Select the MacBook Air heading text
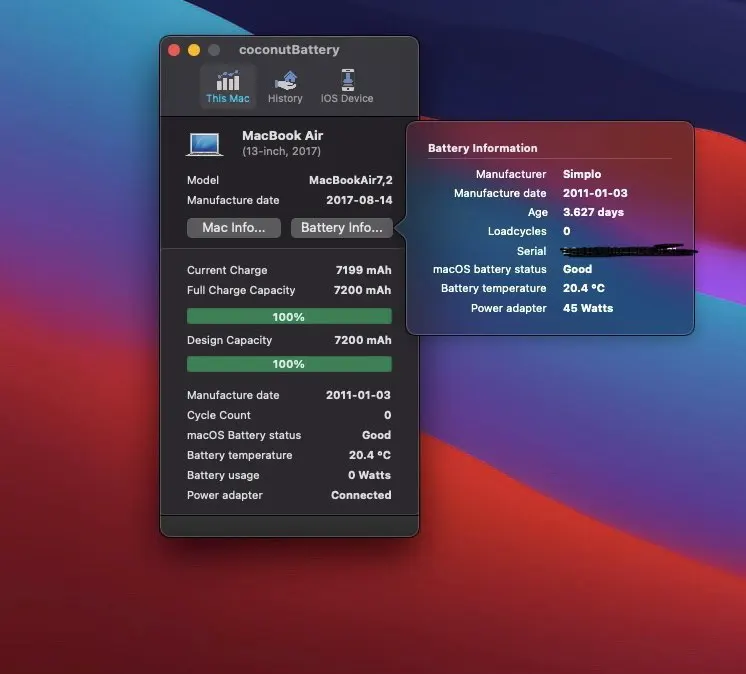 tap(283, 136)
